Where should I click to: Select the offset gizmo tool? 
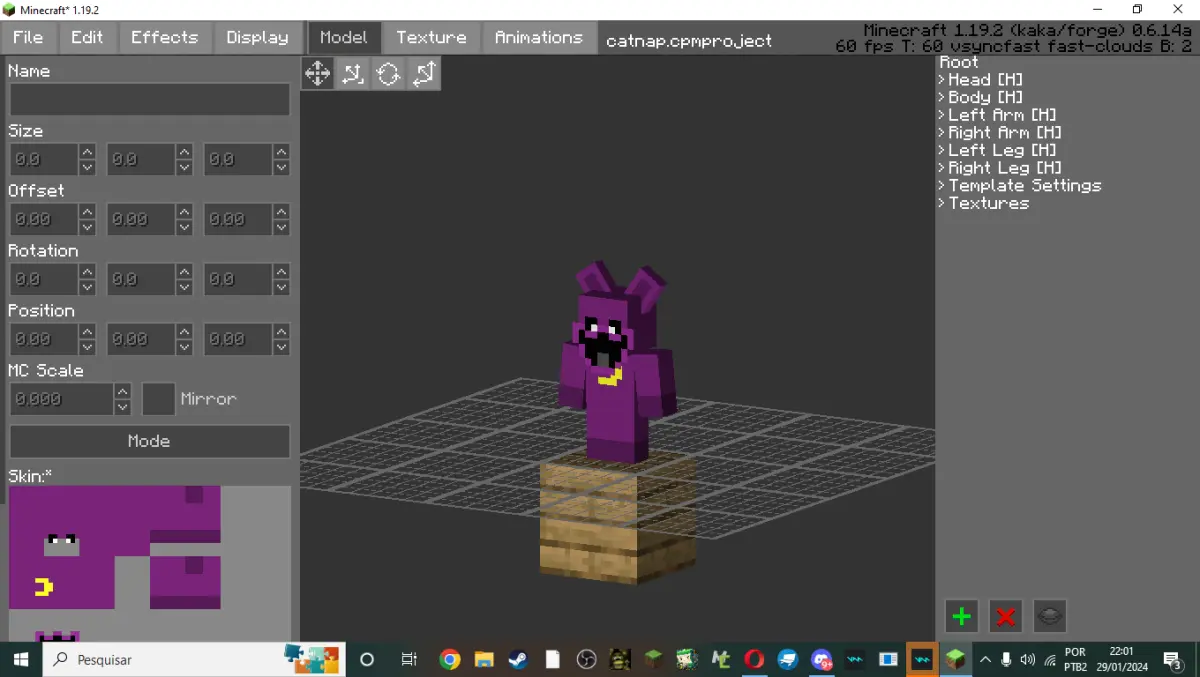(353, 73)
